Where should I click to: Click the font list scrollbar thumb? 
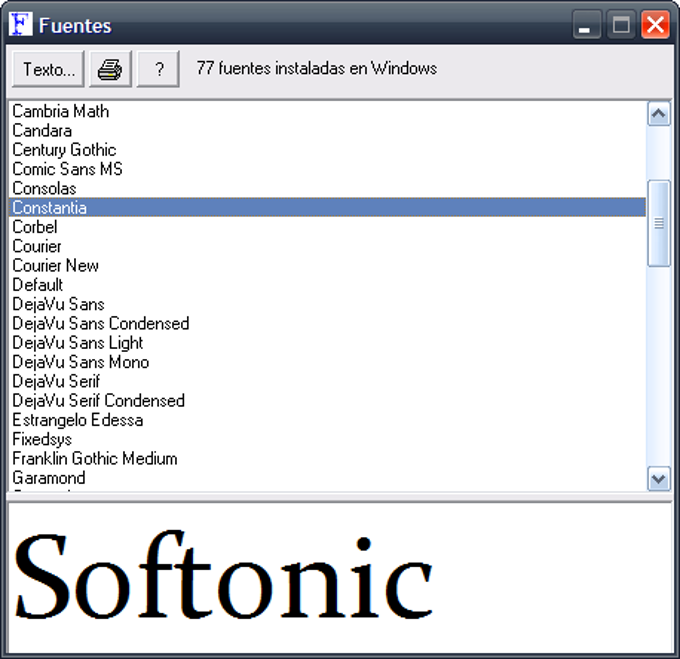pyautogui.click(x=659, y=223)
